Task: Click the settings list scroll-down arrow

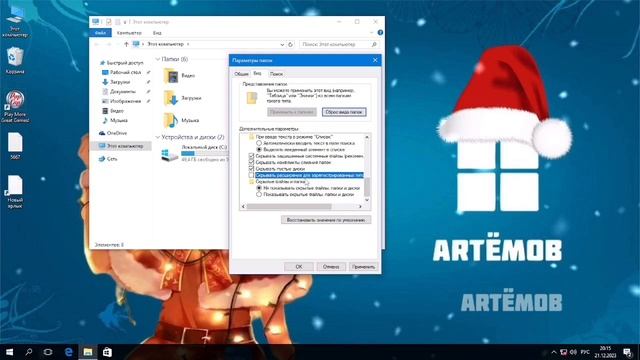Action: tap(367, 200)
